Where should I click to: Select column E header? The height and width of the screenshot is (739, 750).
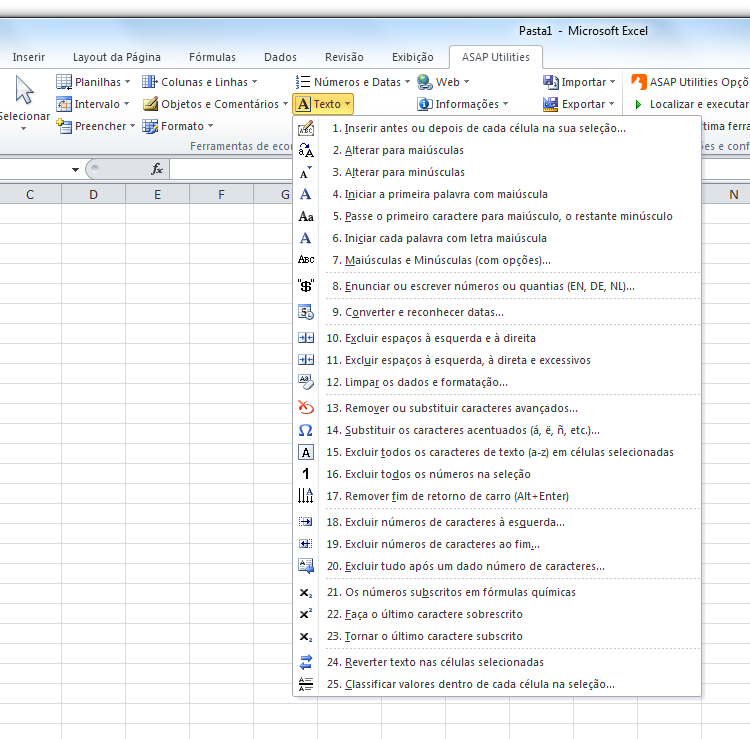pos(157,195)
